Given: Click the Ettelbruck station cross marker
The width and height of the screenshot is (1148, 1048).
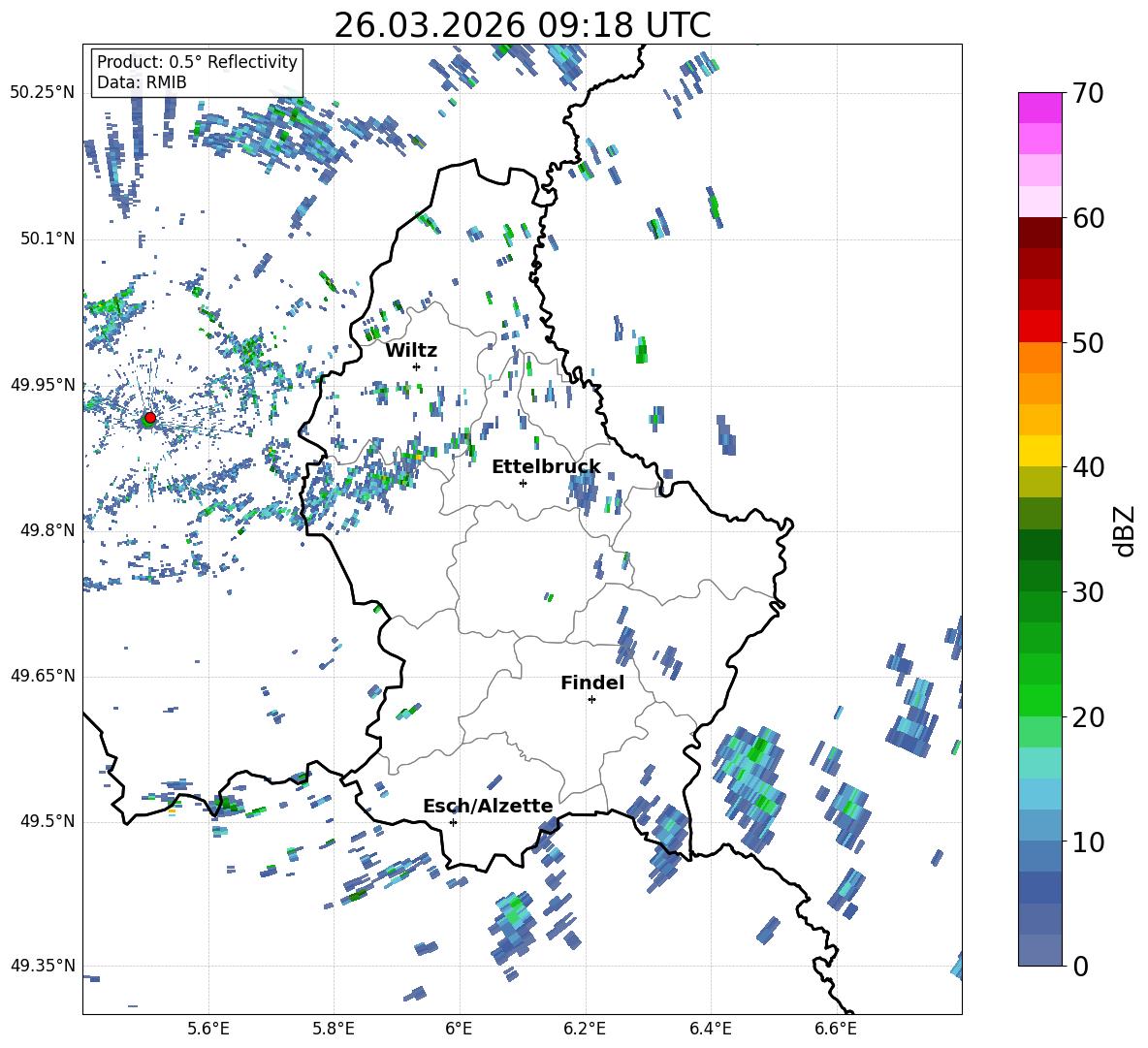Looking at the screenshot, I should click(x=523, y=483).
